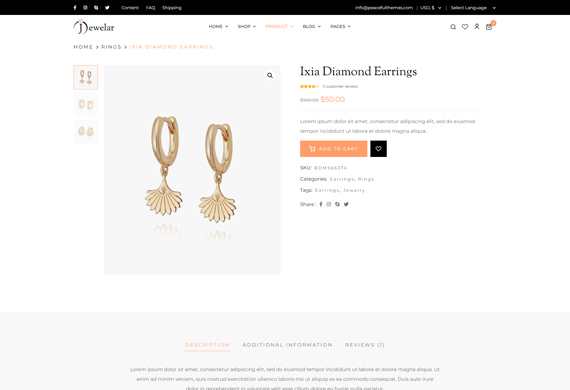Viewport: 570px width, 390px height.
Task: Zoom product image with magnifier icon
Action: (x=270, y=75)
